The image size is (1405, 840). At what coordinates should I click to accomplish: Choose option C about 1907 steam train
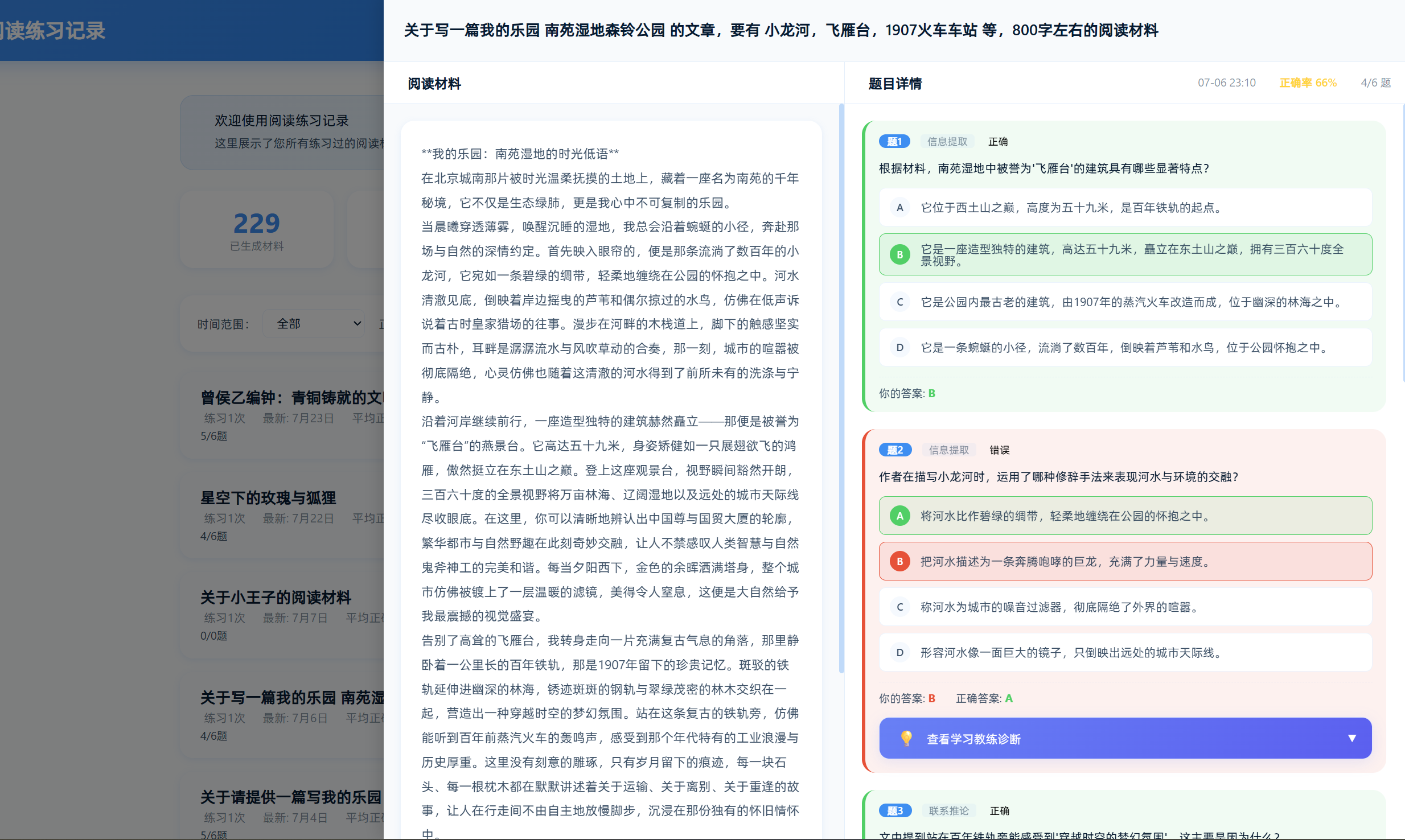(x=1125, y=302)
